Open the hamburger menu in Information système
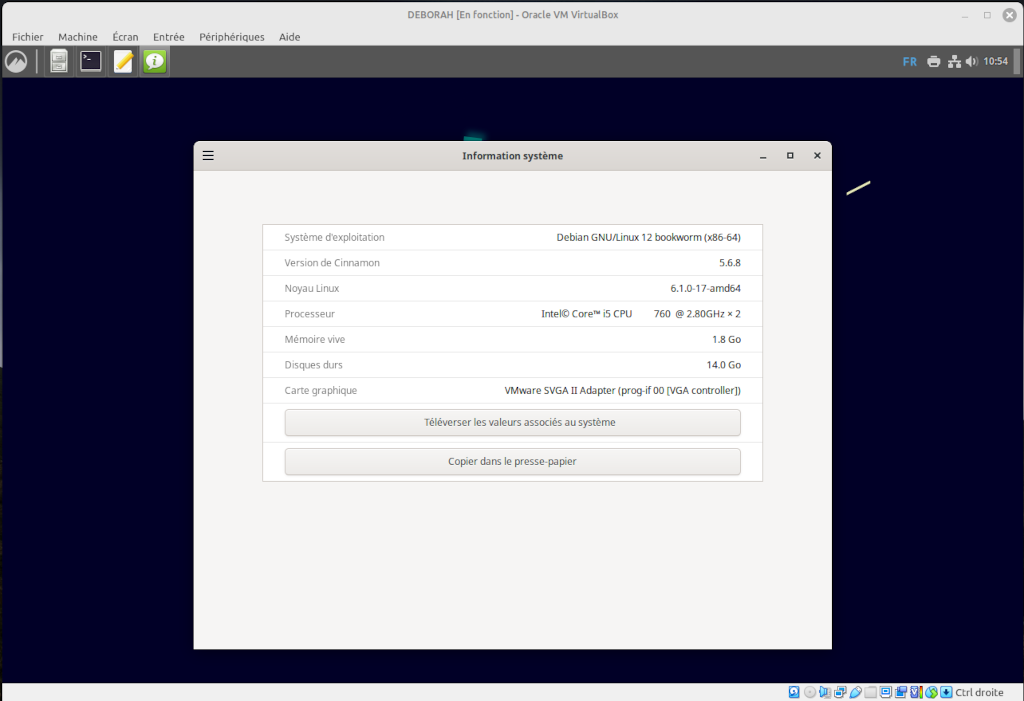 (208, 156)
